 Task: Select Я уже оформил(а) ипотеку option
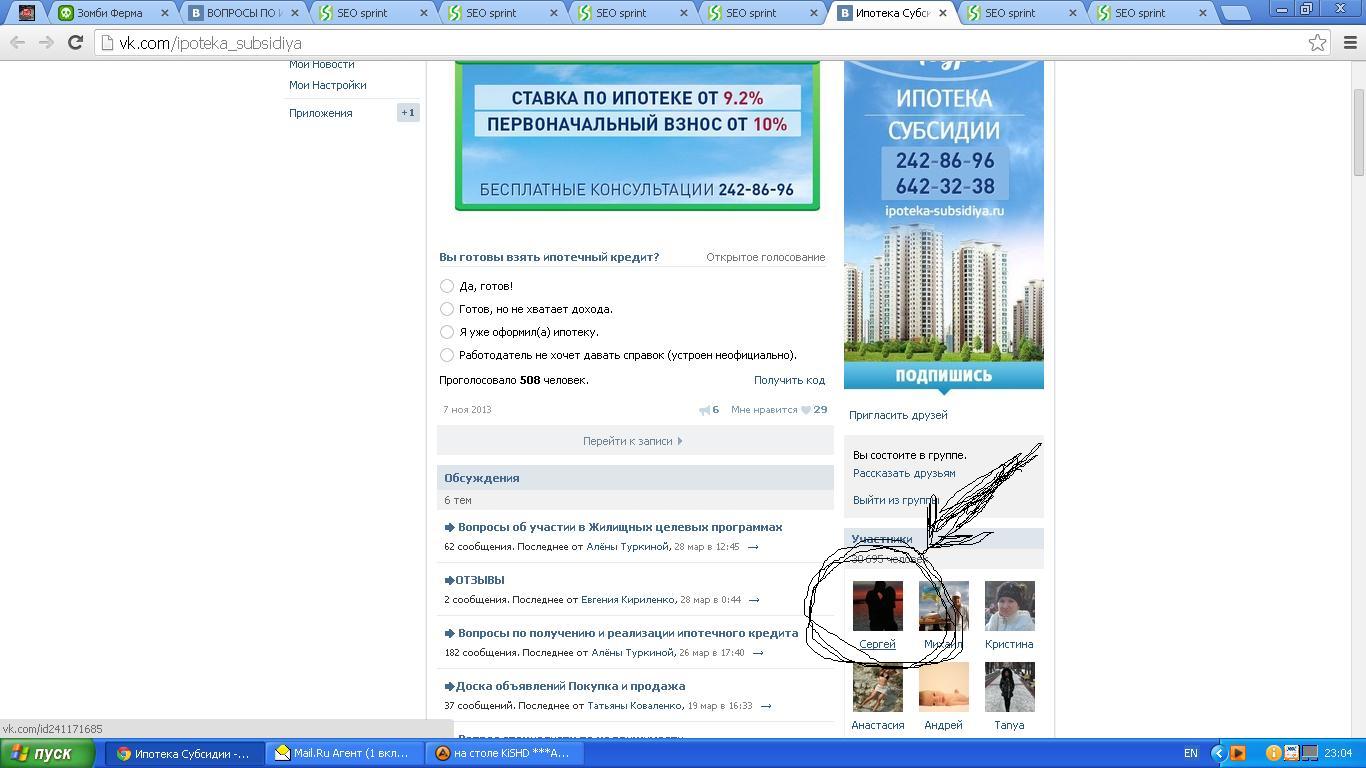[447, 332]
